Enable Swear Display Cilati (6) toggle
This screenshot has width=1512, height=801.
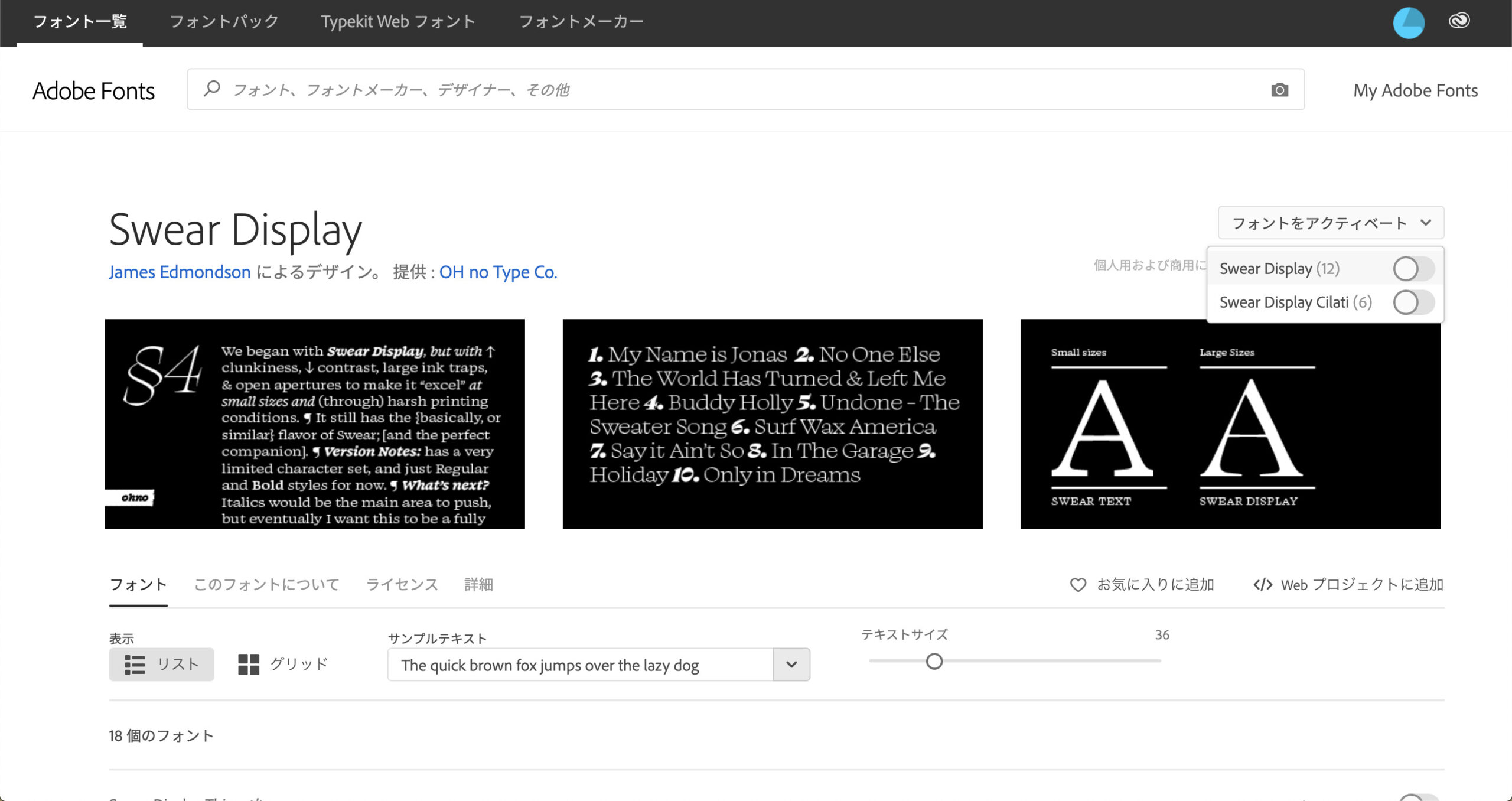tap(1413, 303)
